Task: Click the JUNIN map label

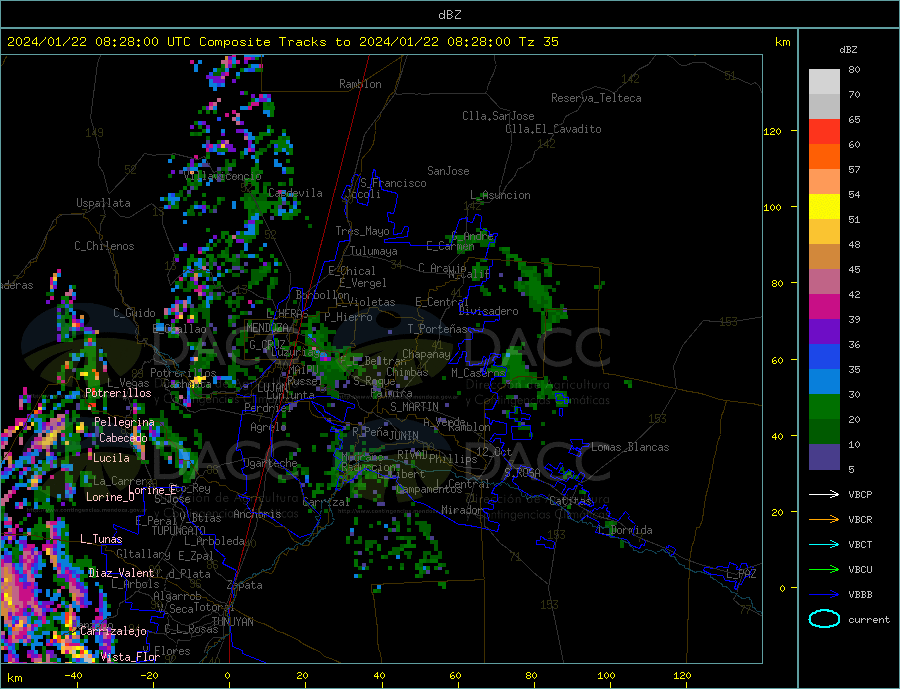Action: coord(404,436)
